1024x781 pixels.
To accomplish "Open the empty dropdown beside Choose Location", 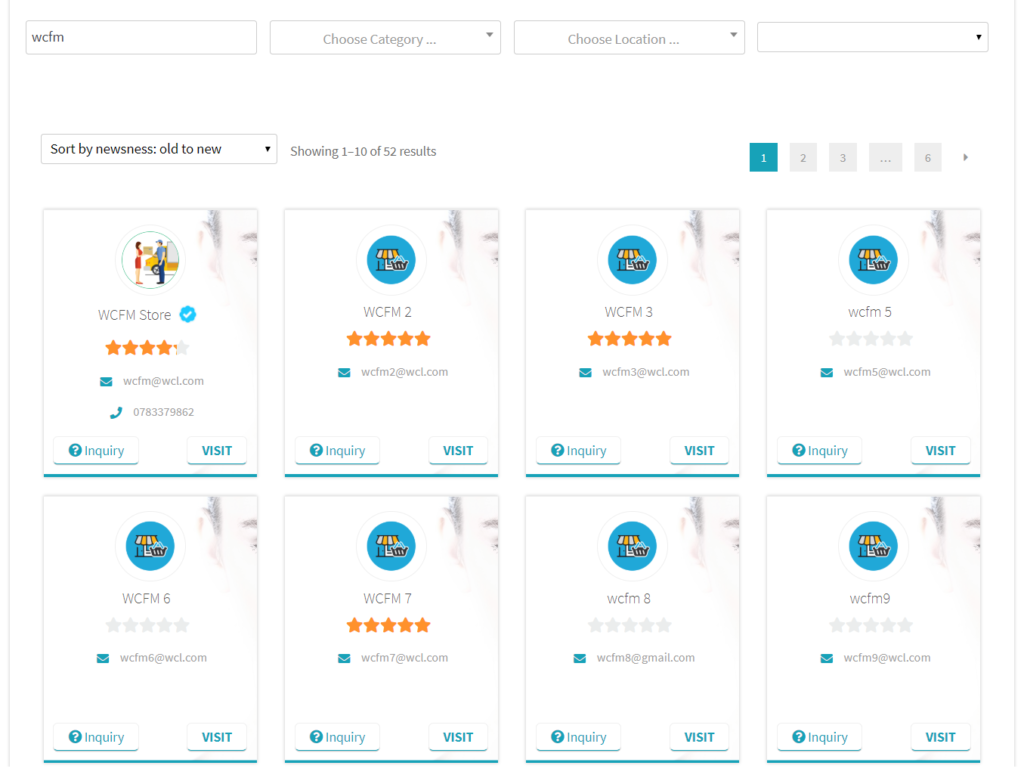I will 872,37.
